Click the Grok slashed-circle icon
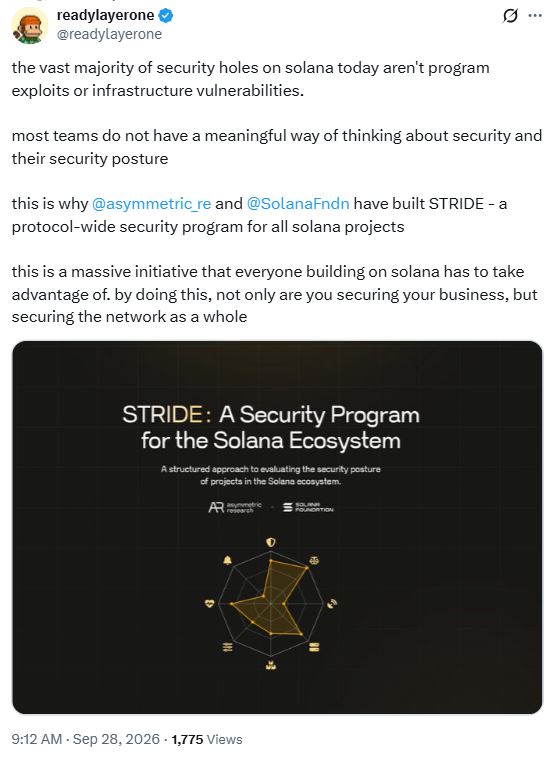 pos(510,16)
